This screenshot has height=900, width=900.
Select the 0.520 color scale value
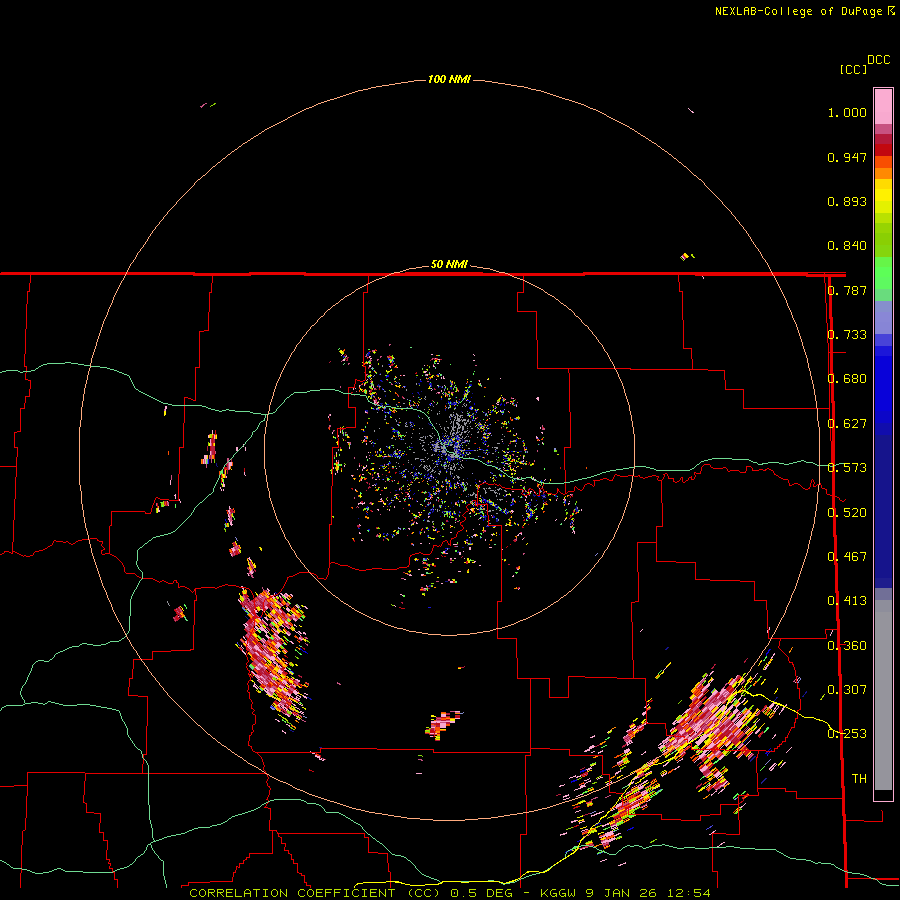pos(847,513)
